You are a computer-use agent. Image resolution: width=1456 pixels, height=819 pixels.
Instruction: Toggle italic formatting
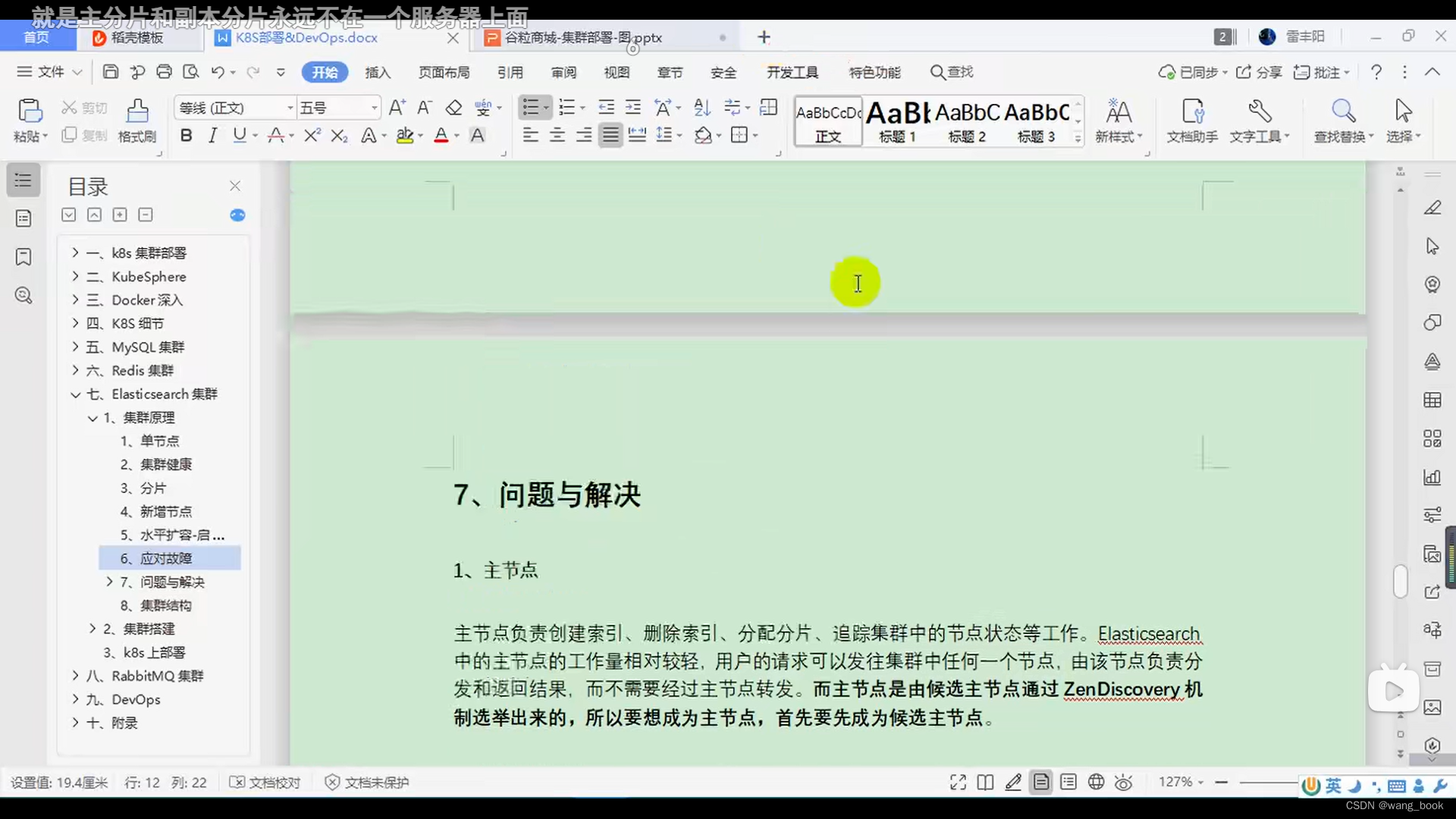click(212, 135)
